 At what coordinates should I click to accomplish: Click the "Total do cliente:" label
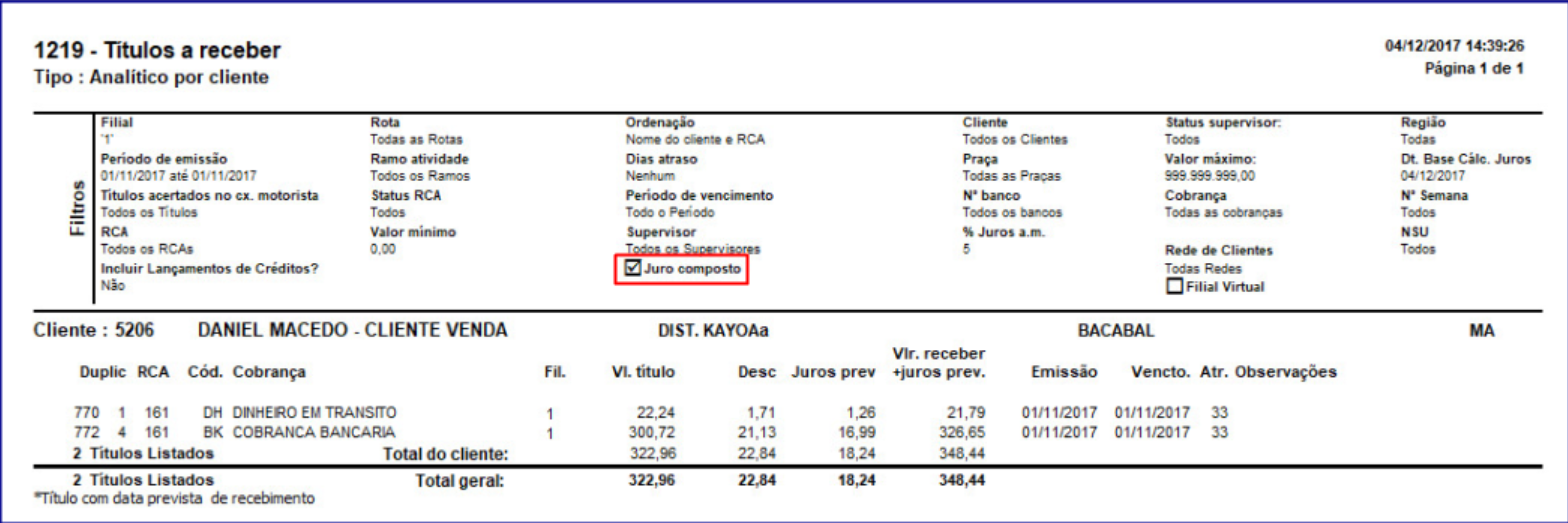[446, 455]
